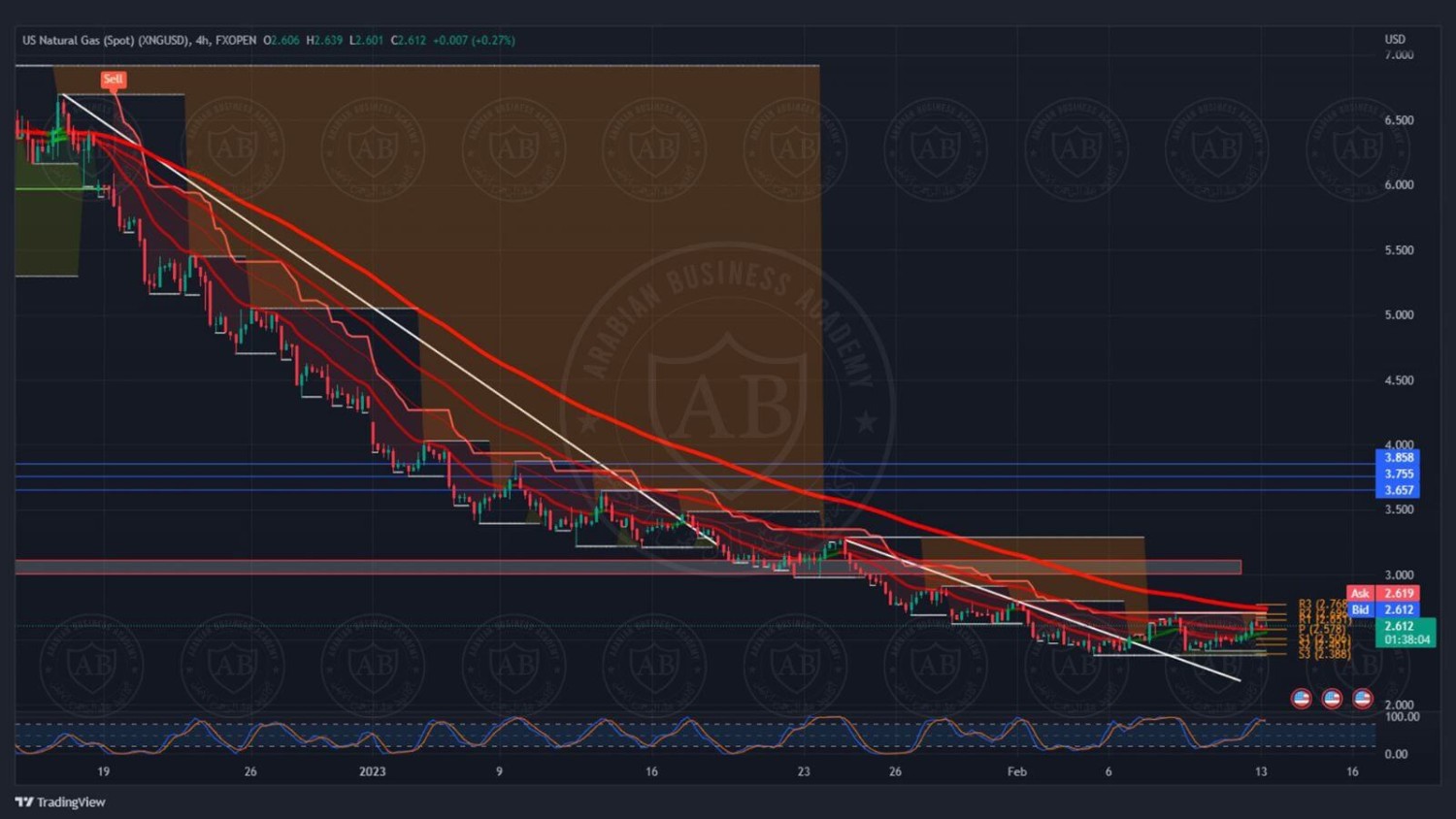Click the 0.00 oscillator scale label
The width and height of the screenshot is (1456, 819).
1396,754
